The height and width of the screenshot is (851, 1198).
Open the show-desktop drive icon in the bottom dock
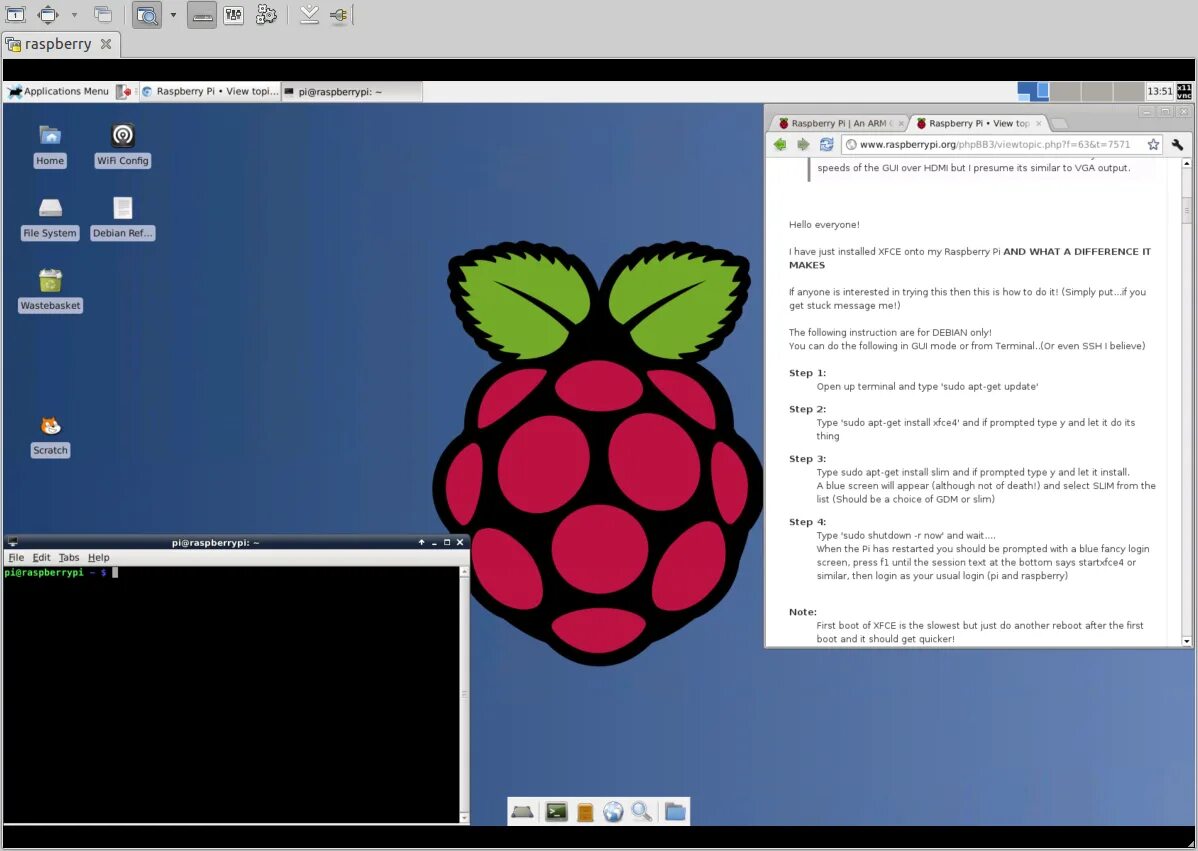[x=523, y=811]
